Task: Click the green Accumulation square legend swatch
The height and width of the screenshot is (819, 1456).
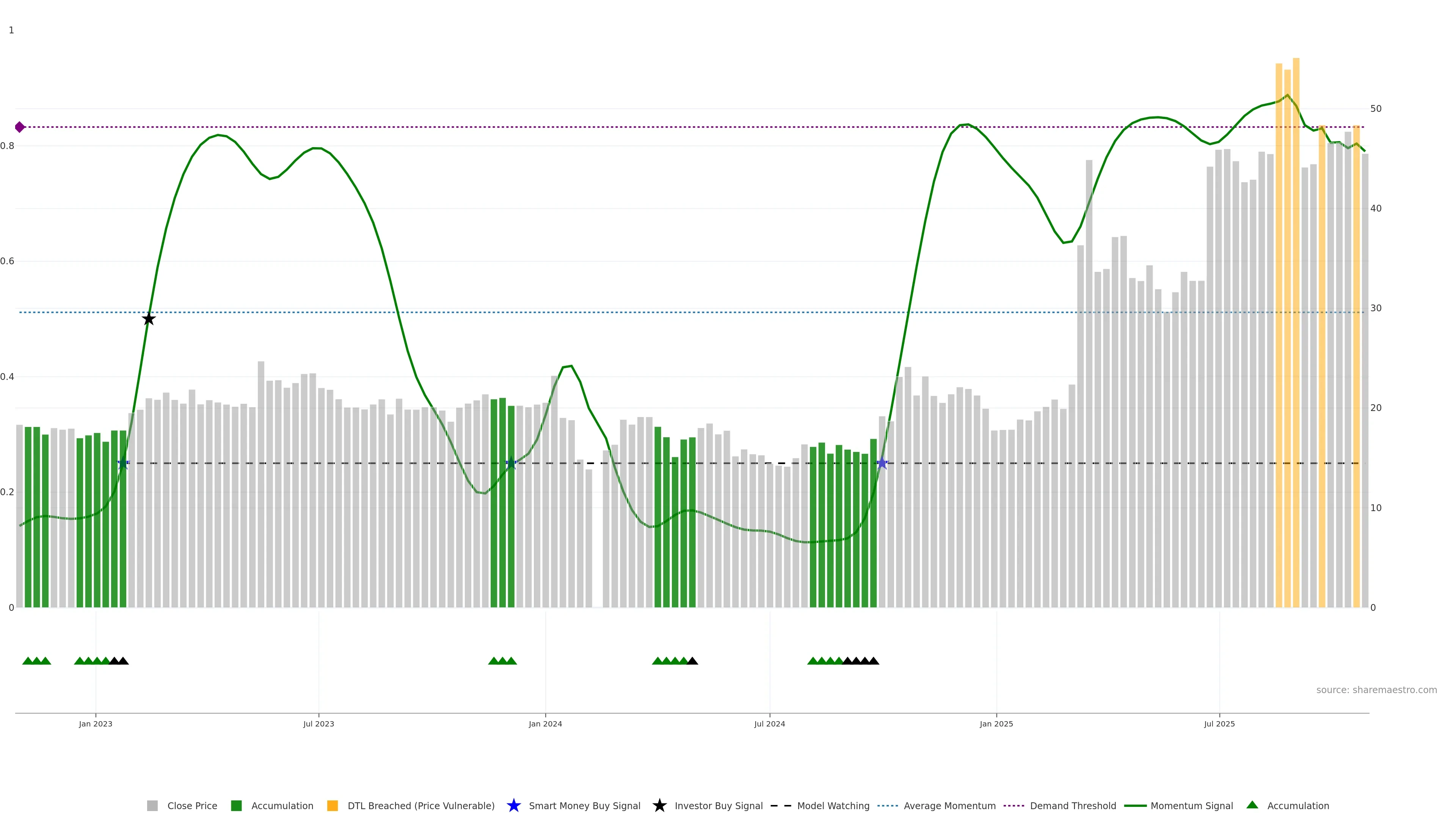Action: (236, 805)
